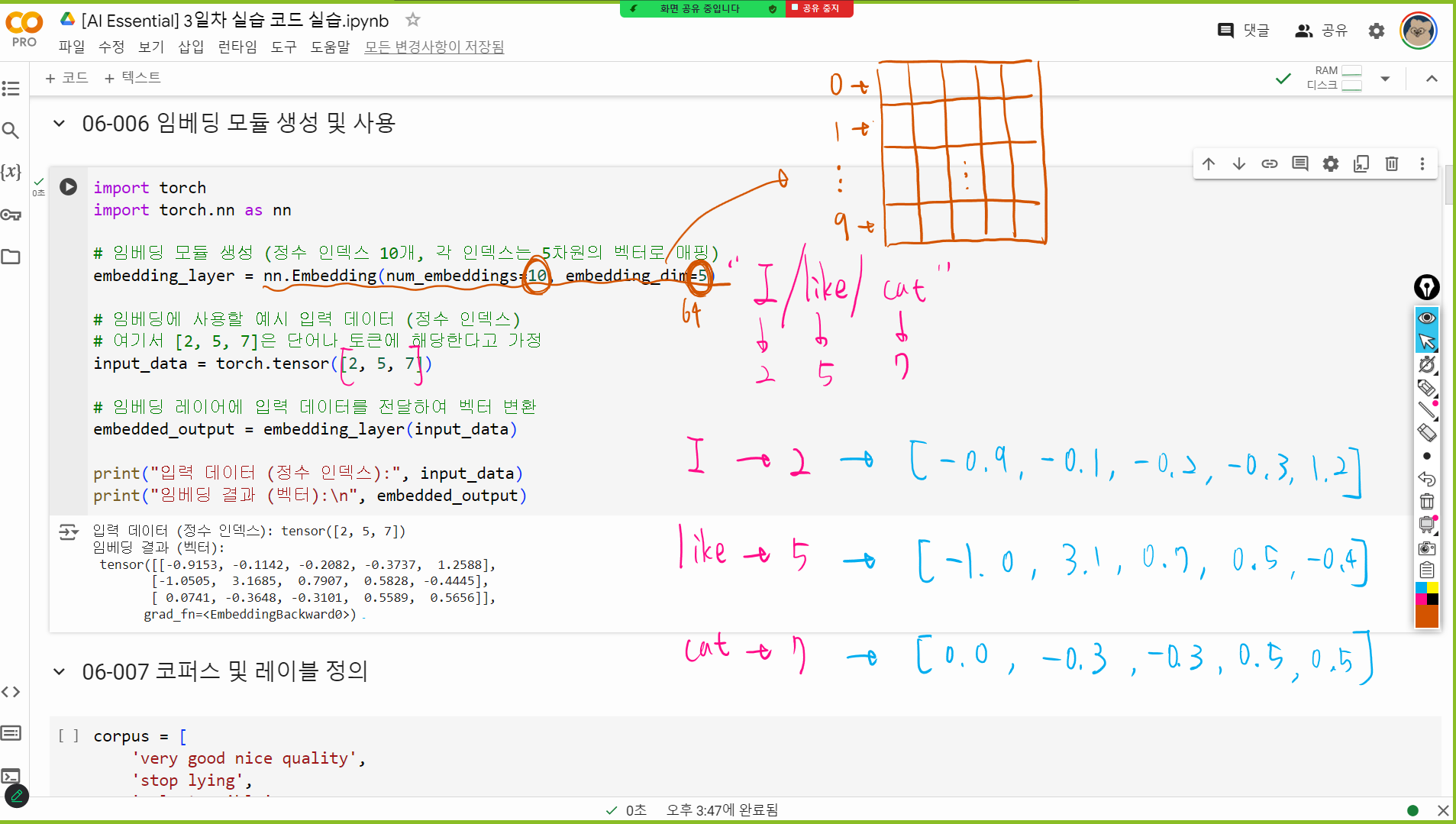Open the RAM and disk runtime dropdown
Screen dimensions: 1456x824
coord(1385,78)
